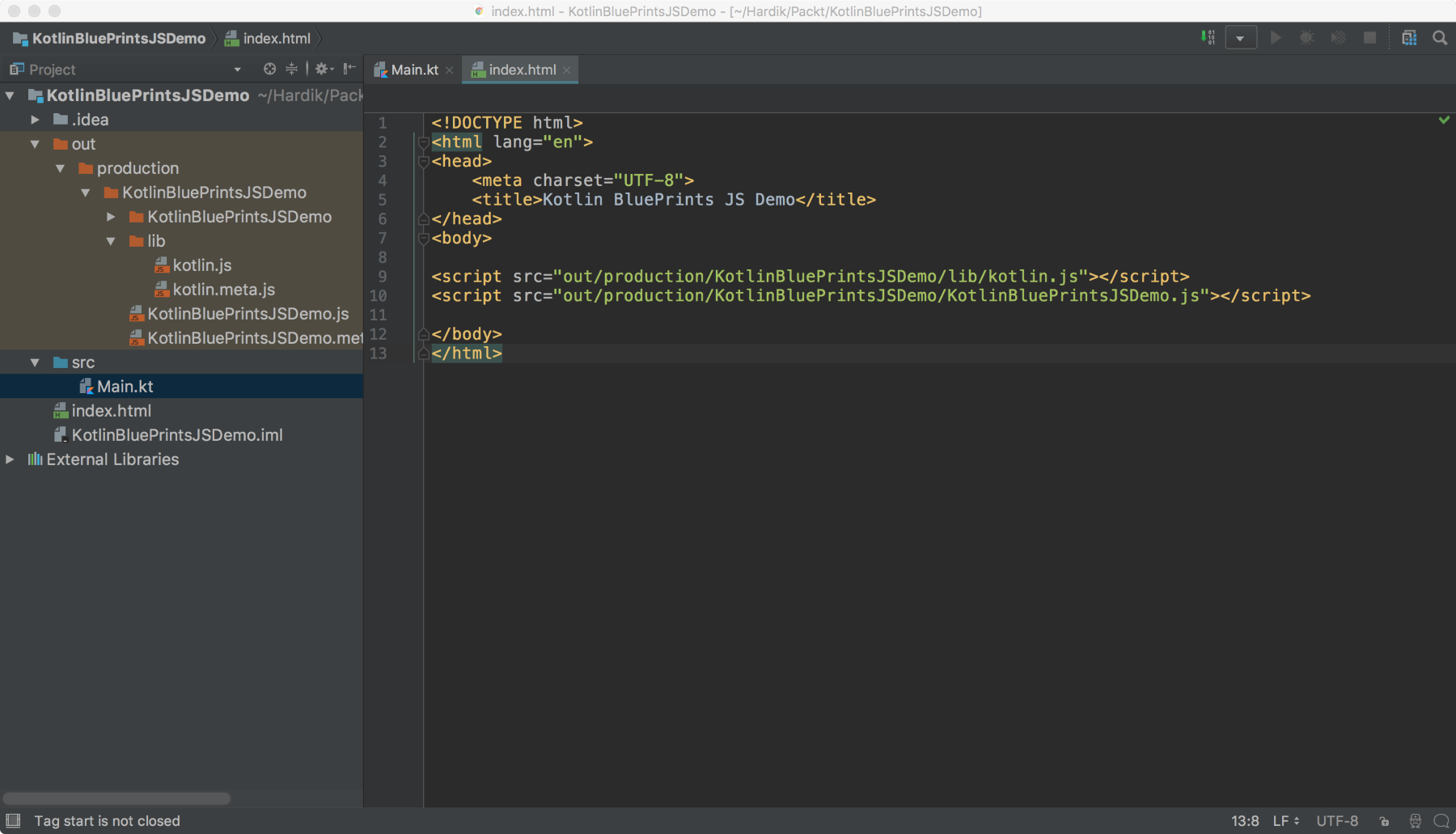
Task: Click the Debug bug icon
Action: (x=1306, y=37)
